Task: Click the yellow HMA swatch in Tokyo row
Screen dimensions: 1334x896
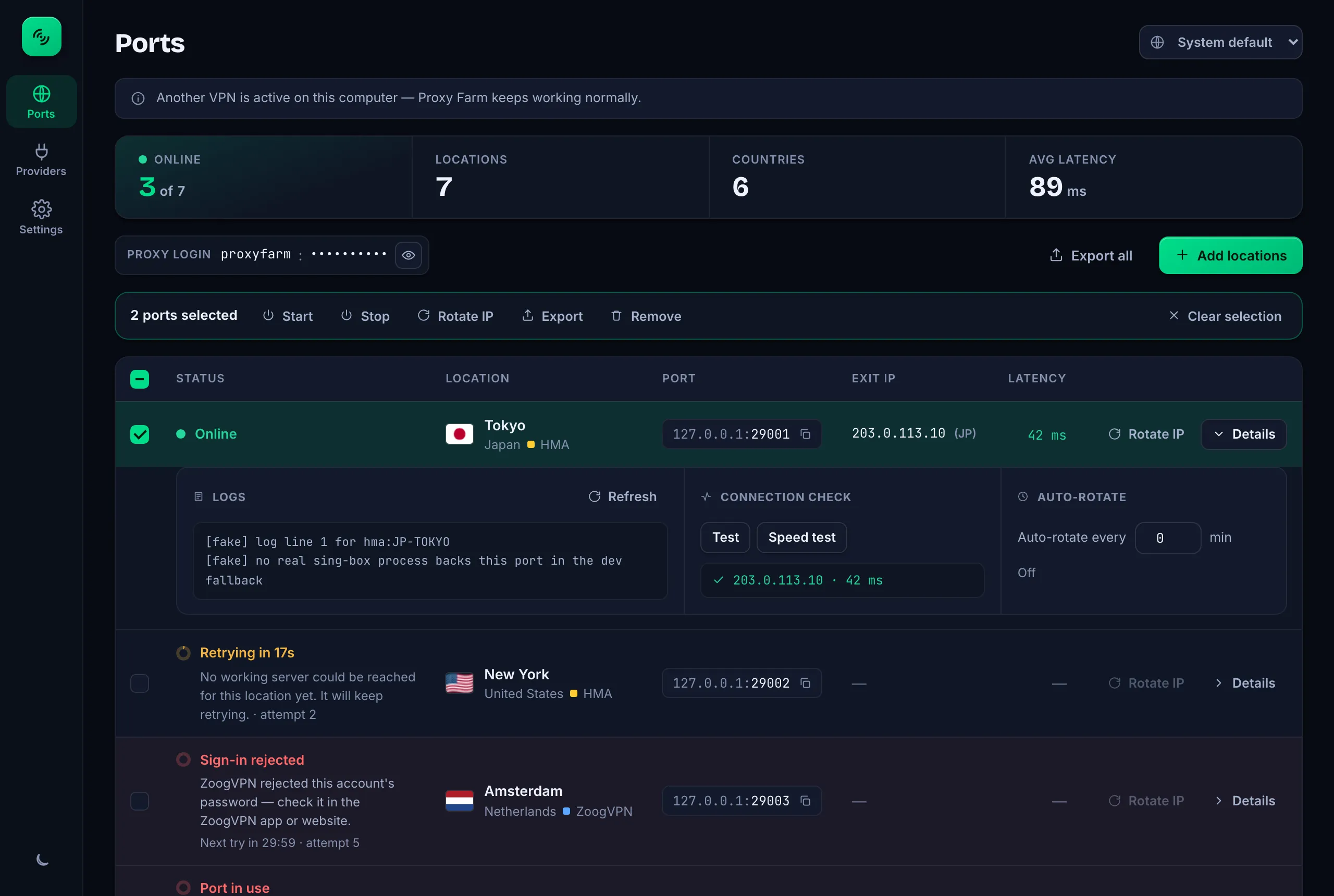Action: coord(531,444)
